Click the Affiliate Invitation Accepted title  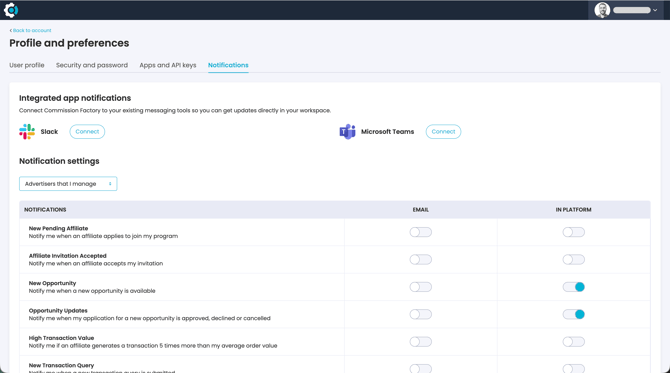tap(68, 256)
